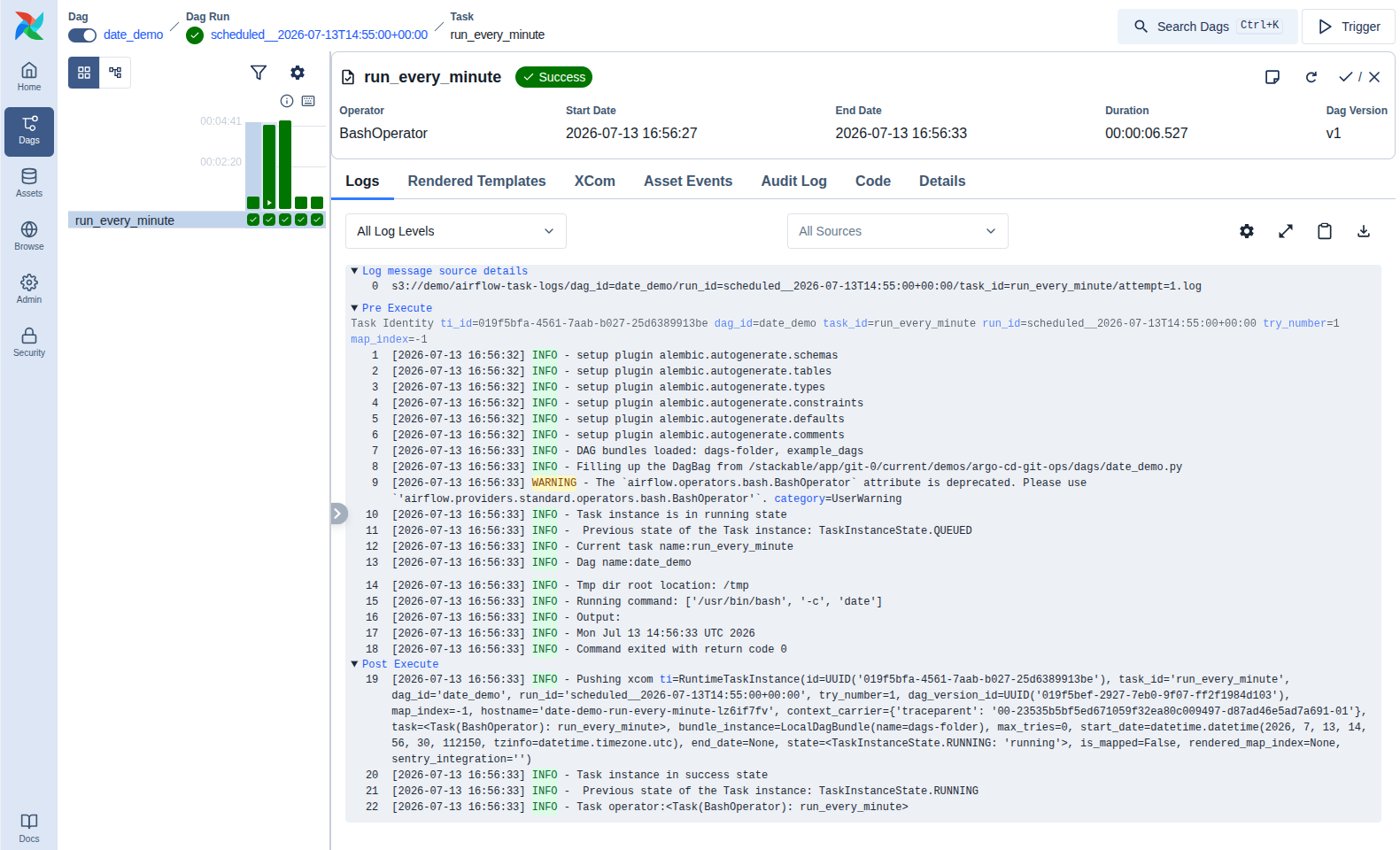Collapse Log message source details section
This screenshot has width=1400, height=850.
click(439, 271)
